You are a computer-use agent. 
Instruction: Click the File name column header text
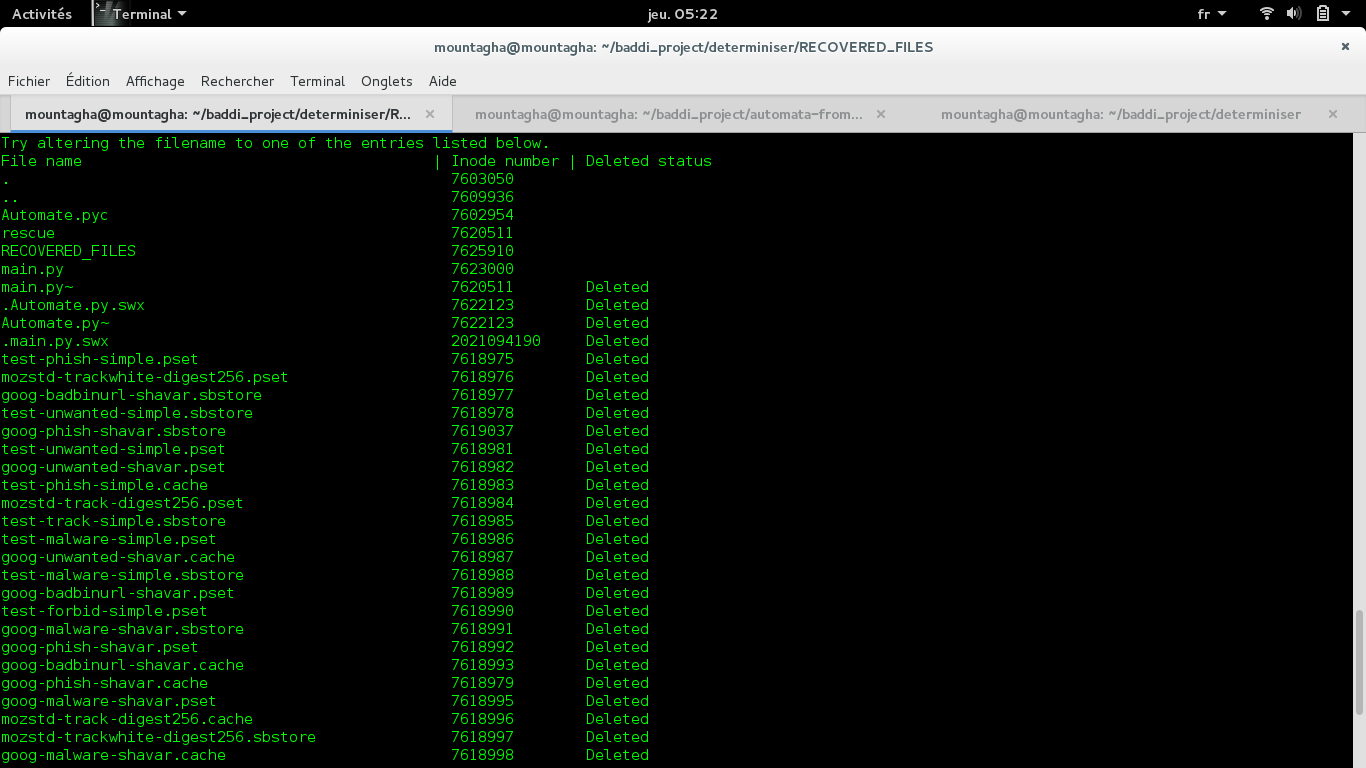click(x=41, y=161)
